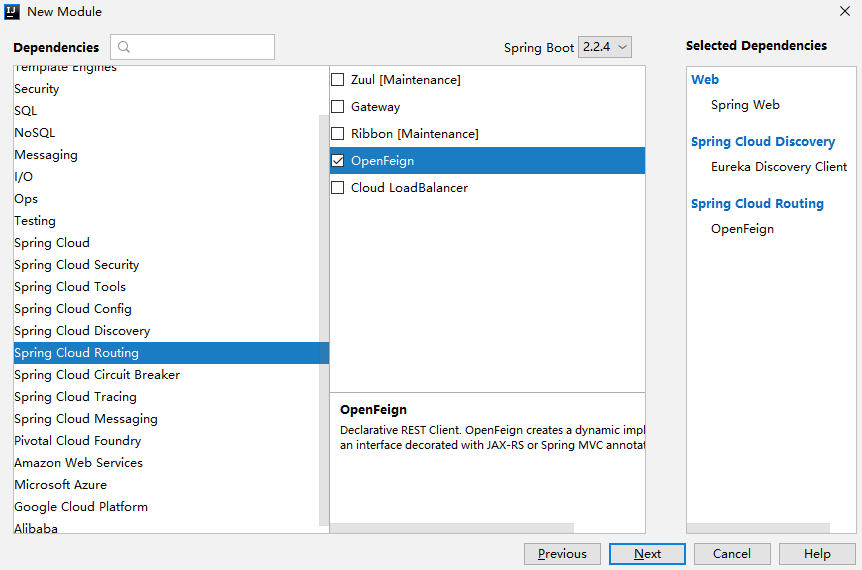Screen dimensions: 862x570
Task: Select OpenFeign in Selected Dependencies panel
Action: pos(742,229)
